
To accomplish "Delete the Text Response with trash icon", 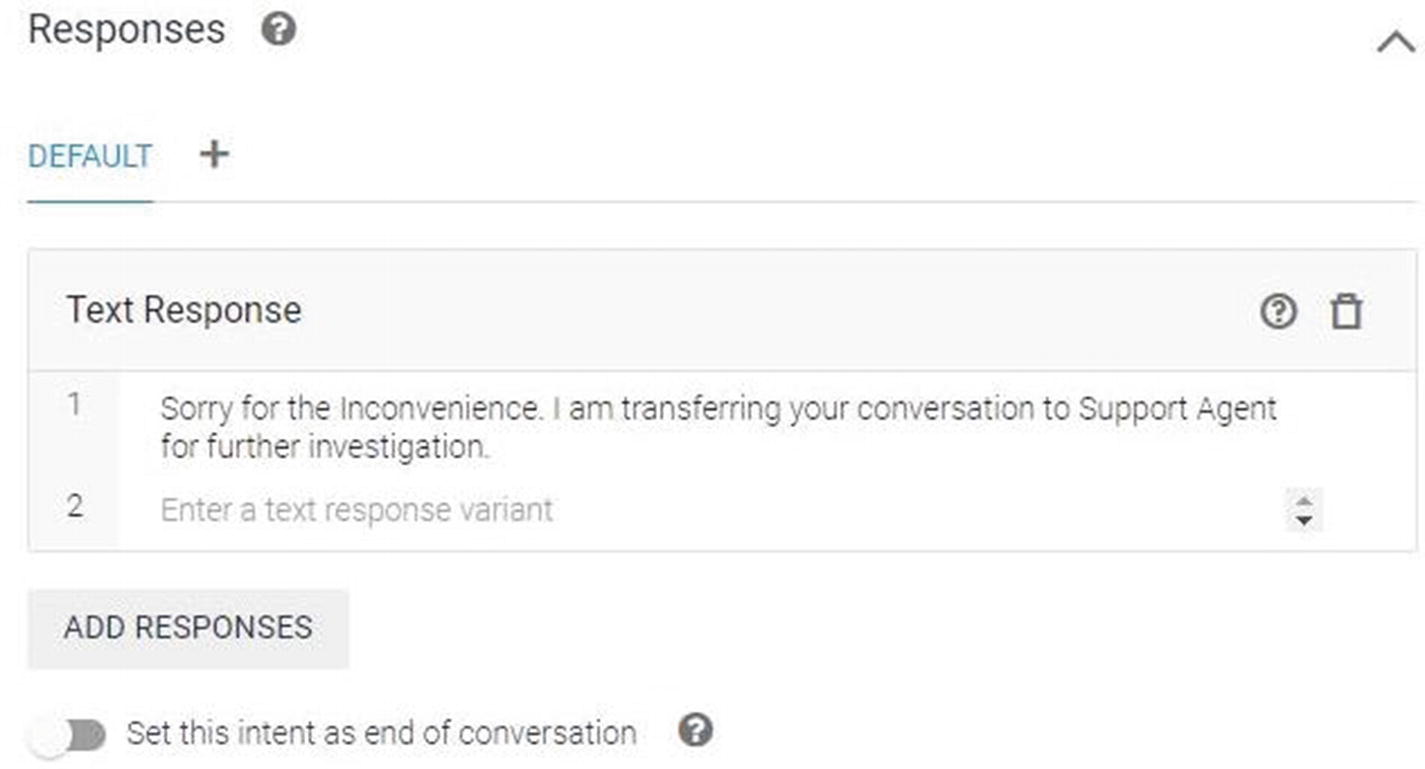I will click(1346, 312).
